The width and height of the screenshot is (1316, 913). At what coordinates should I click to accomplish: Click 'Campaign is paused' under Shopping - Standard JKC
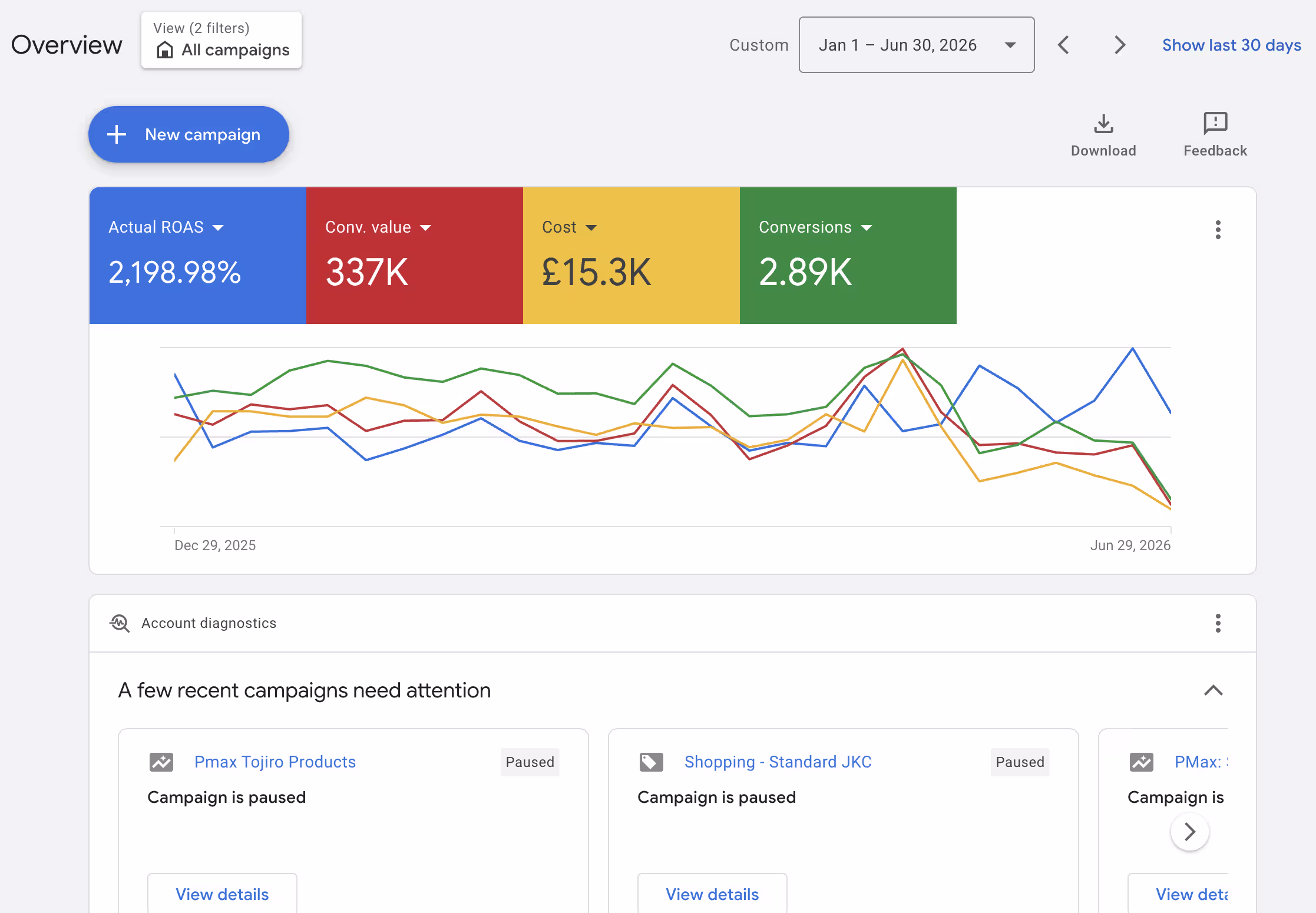pyautogui.click(x=716, y=797)
